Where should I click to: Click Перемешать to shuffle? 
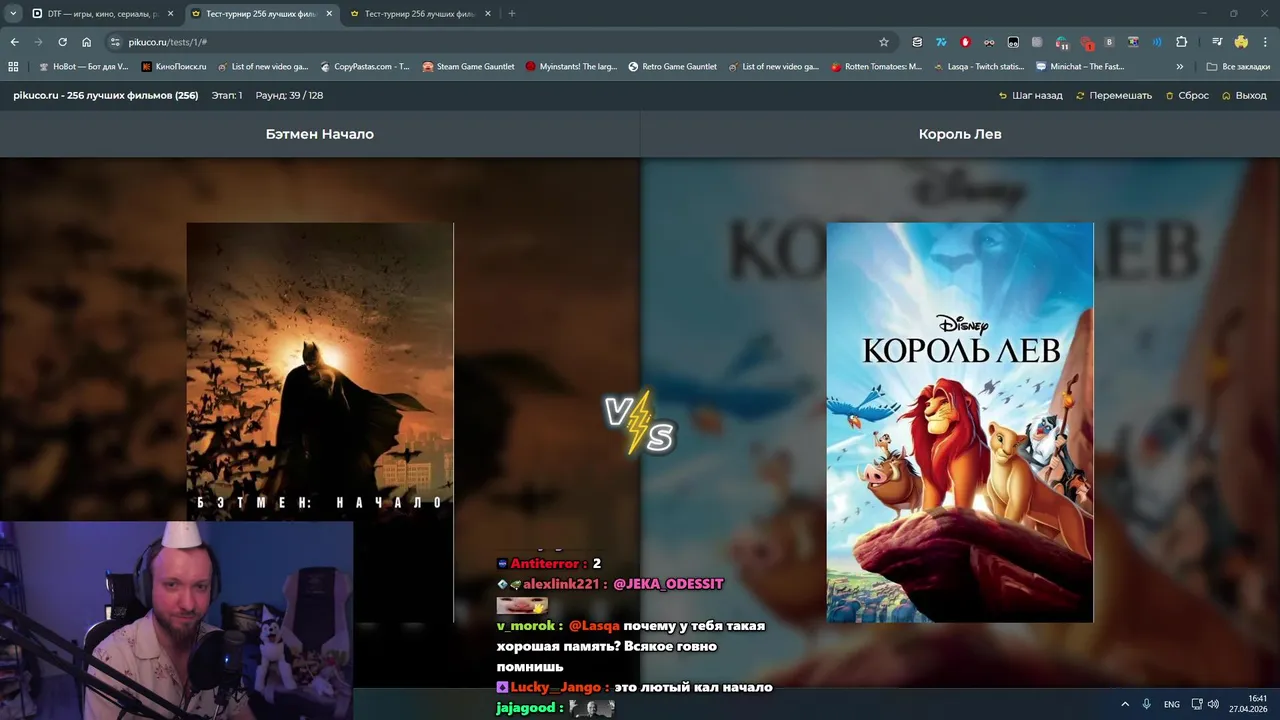coord(1113,96)
